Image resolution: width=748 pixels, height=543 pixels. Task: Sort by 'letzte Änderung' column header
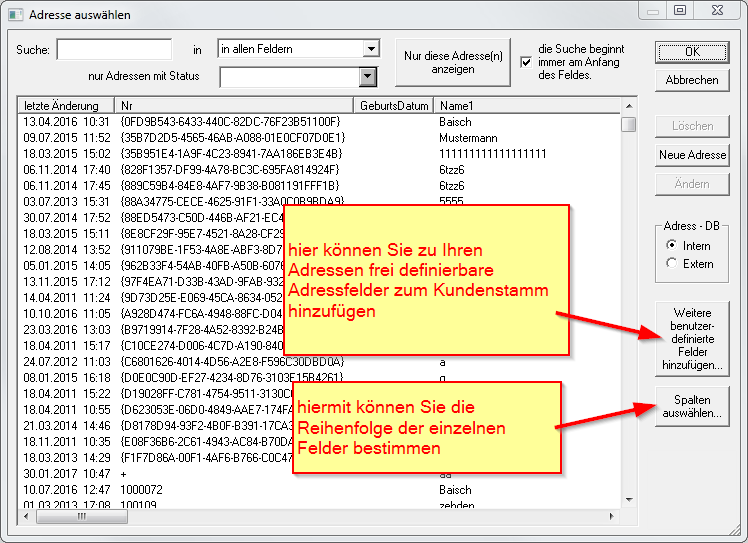point(66,105)
